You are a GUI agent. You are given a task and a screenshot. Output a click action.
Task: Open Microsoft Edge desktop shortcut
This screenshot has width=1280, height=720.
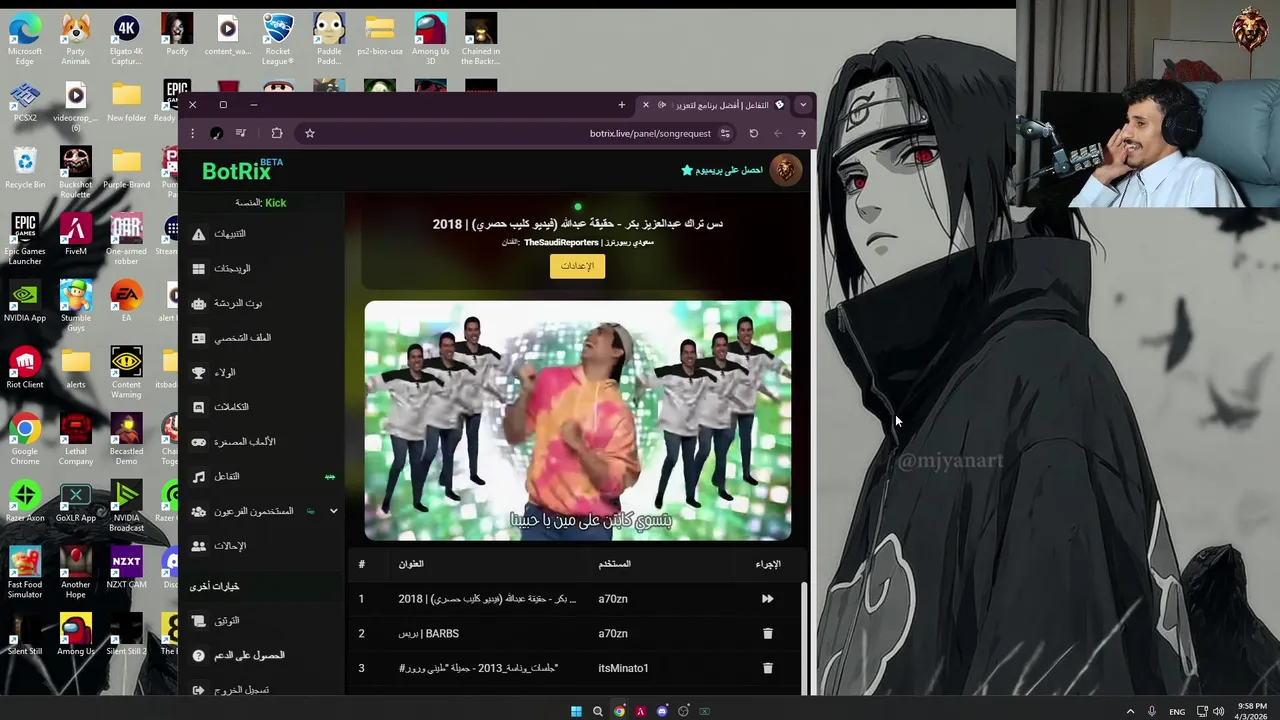click(25, 40)
